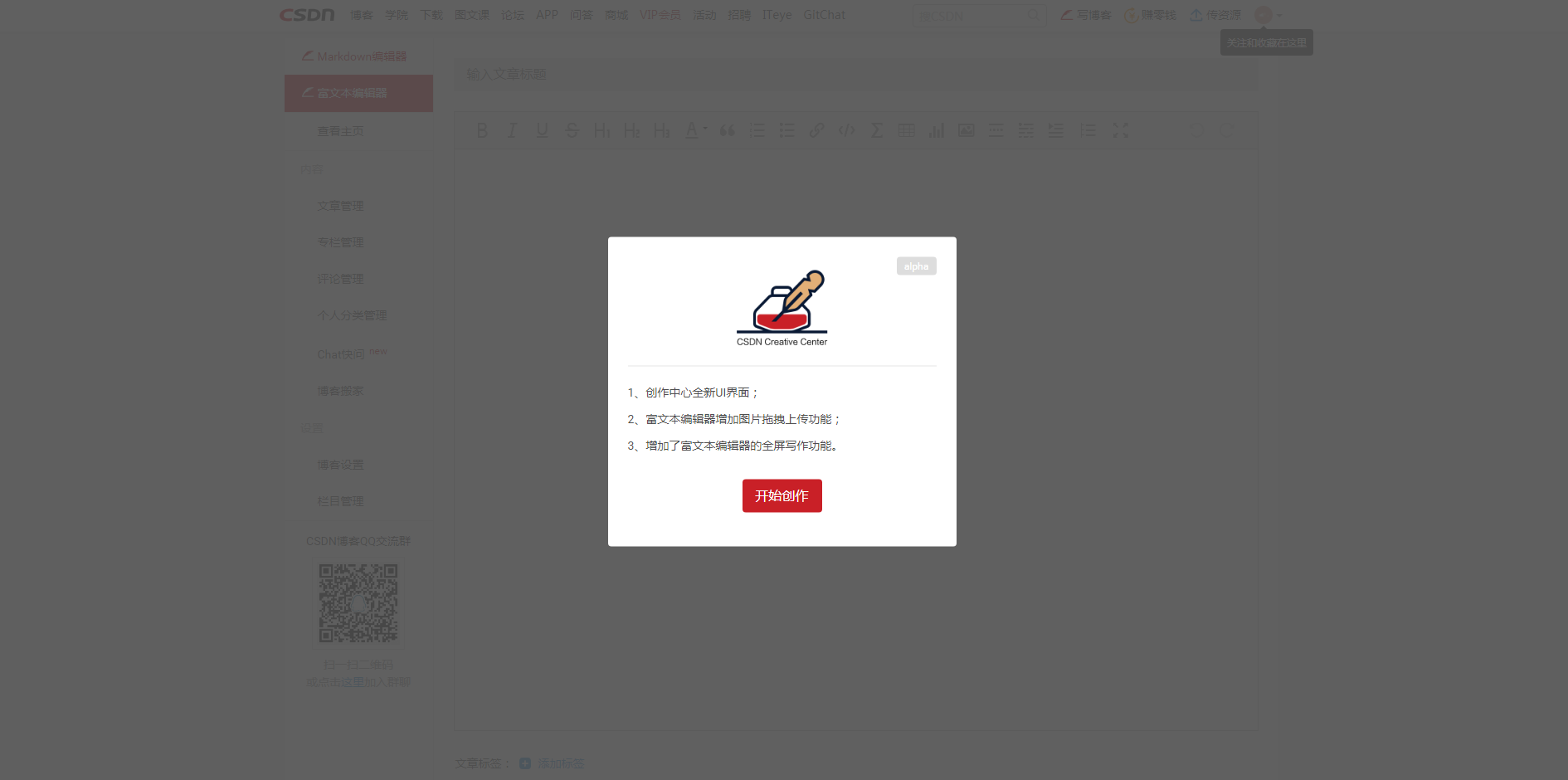This screenshot has width=1568, height=780.
Task: Open 博客搬家 in the sidebar
Action: click(x=340, y=391)
